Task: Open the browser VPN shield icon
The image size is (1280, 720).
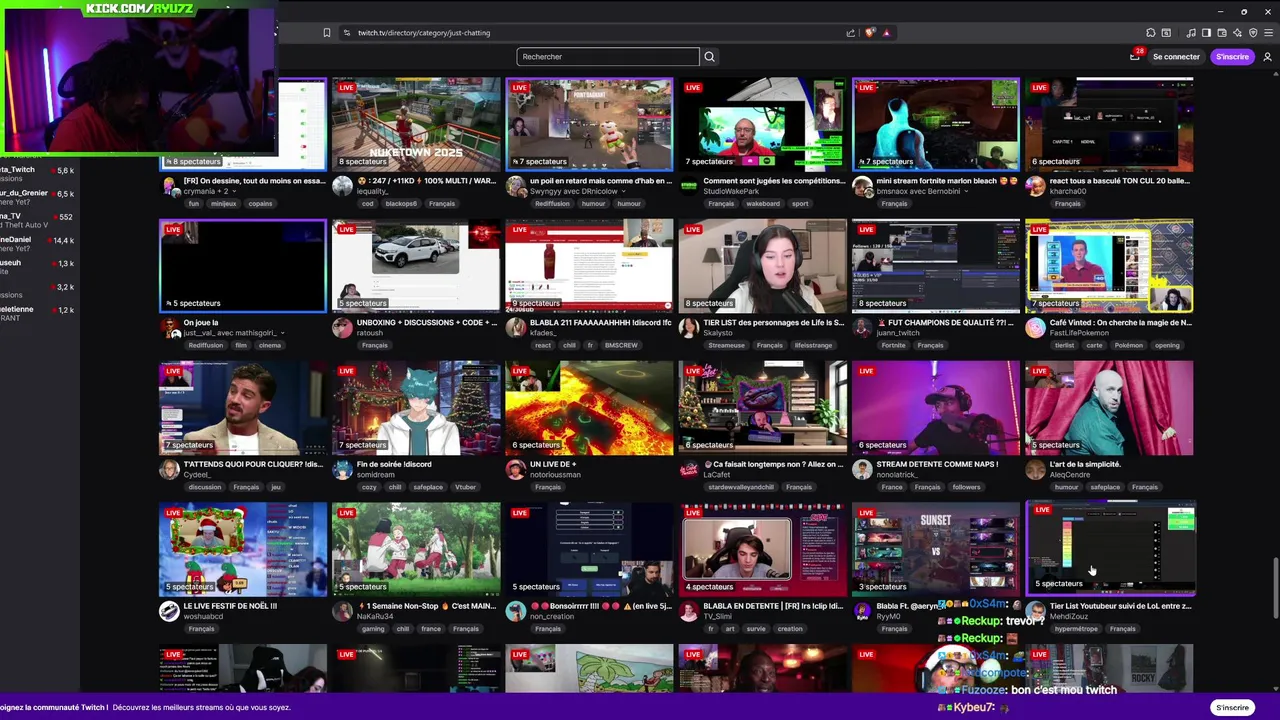Action: [1252, 33]
